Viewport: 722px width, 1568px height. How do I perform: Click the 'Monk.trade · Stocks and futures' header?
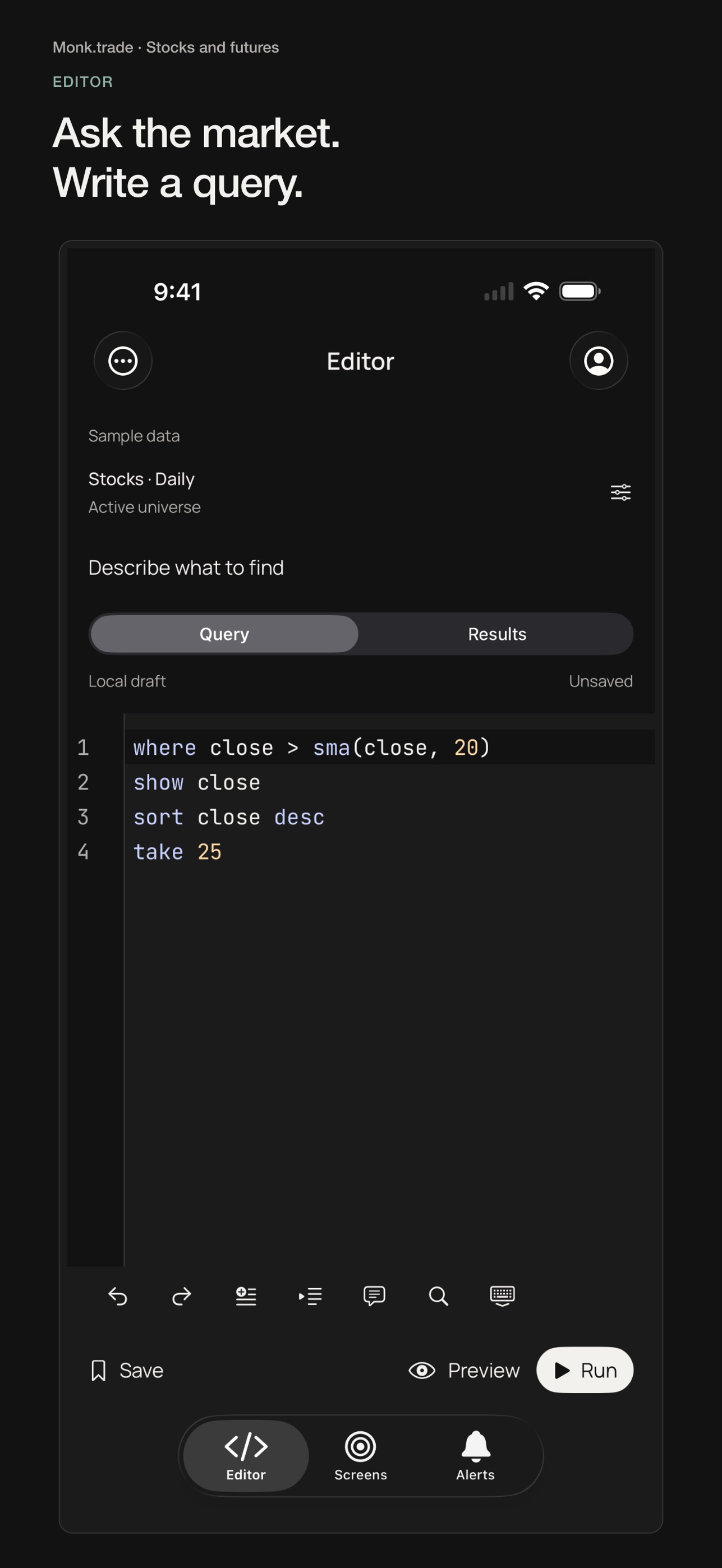point(165,48)
